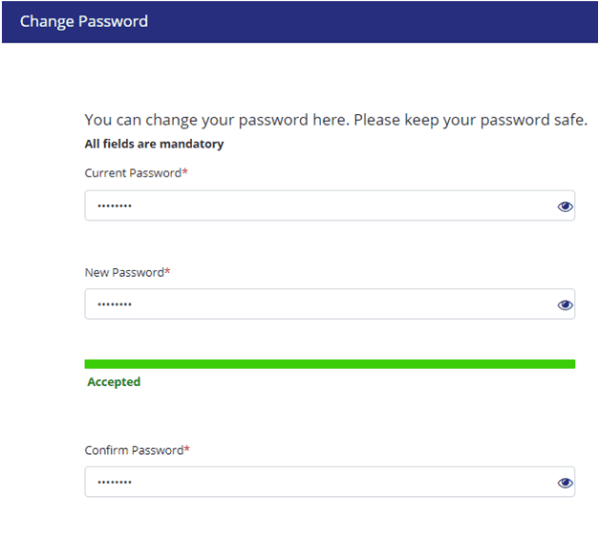The height and width of the screenshot is (542, 600).
Task: Click the masked dots in Confirm Password
Action: (114, 483)
